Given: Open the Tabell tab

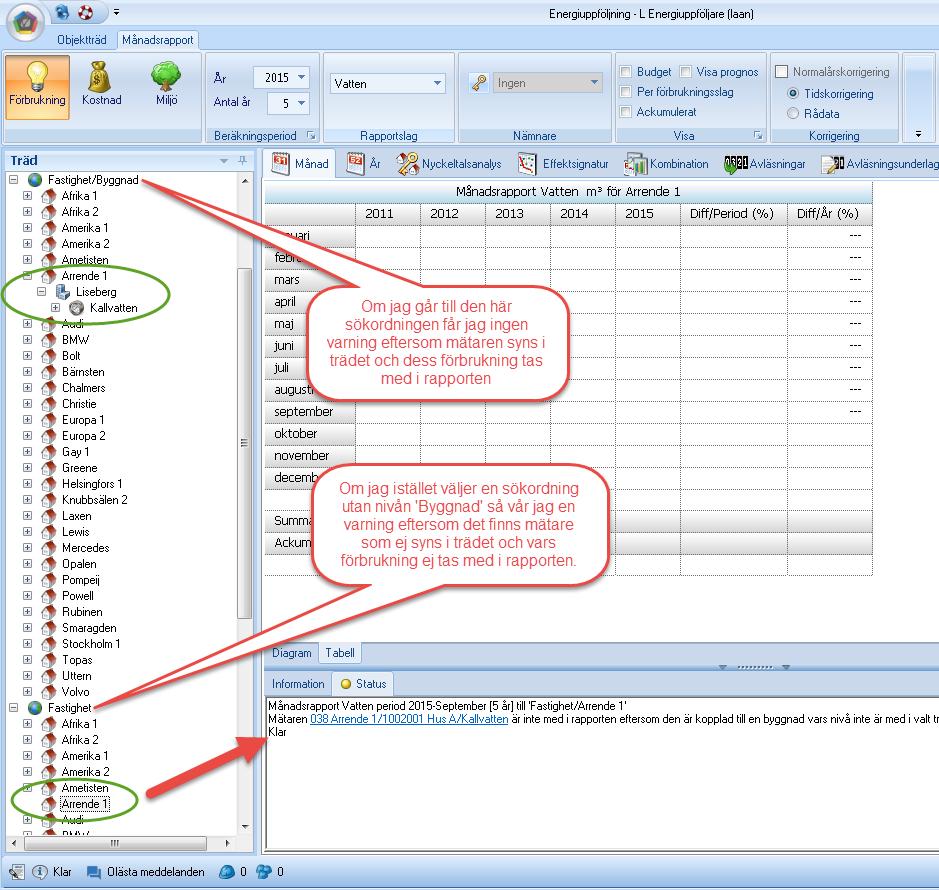Looking at the screenshot, I should click(x=340, y=653).
